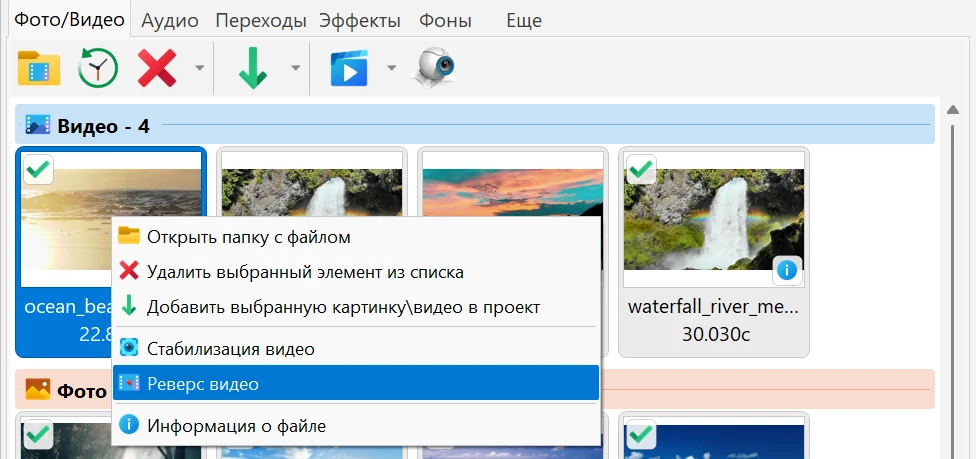Toggle checkmark on ocean_bea video thumbnail

(x=39, y=169)
